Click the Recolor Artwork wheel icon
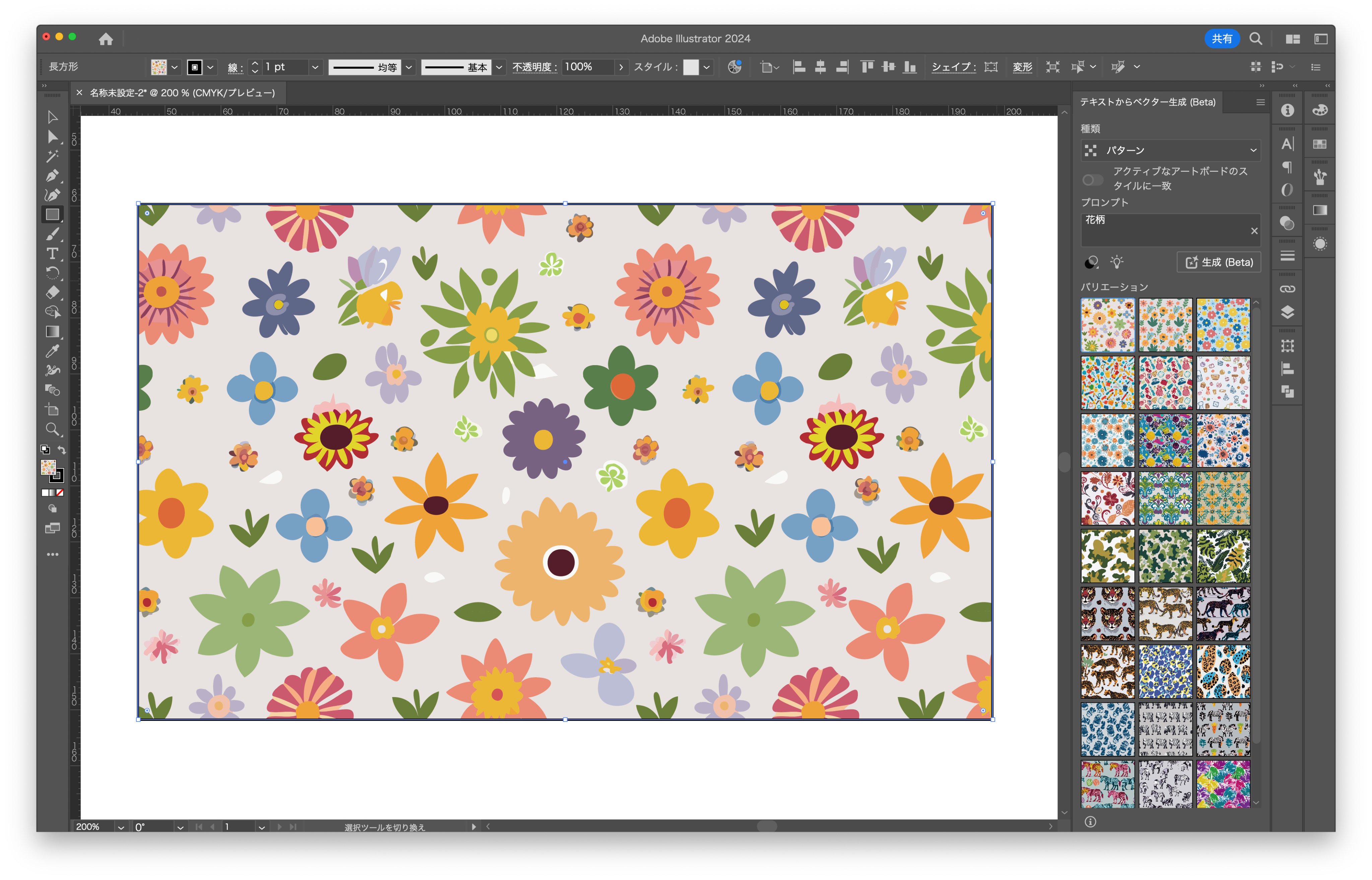 point(734,67)
